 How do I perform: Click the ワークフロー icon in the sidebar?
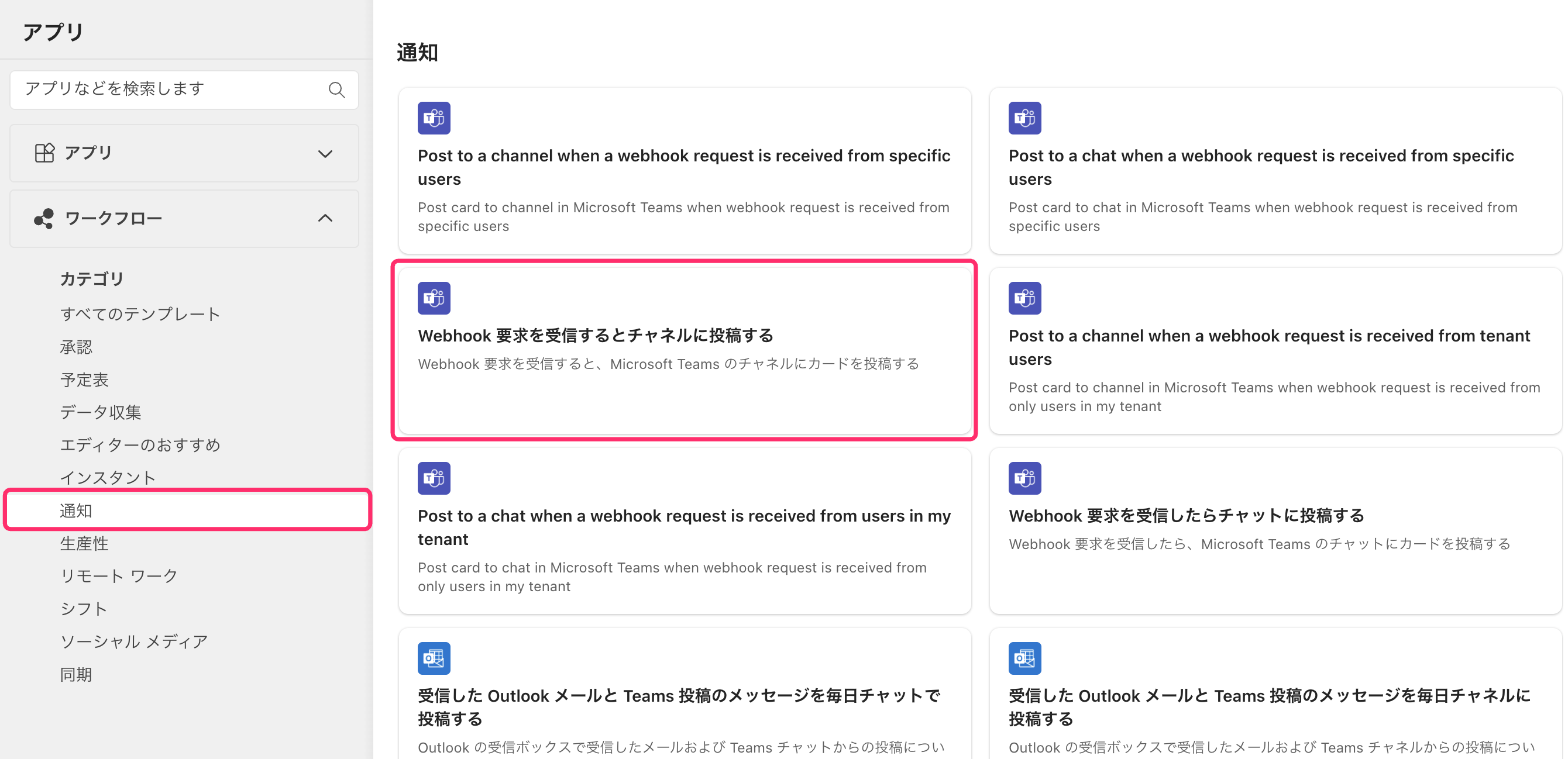coord(44,218)
